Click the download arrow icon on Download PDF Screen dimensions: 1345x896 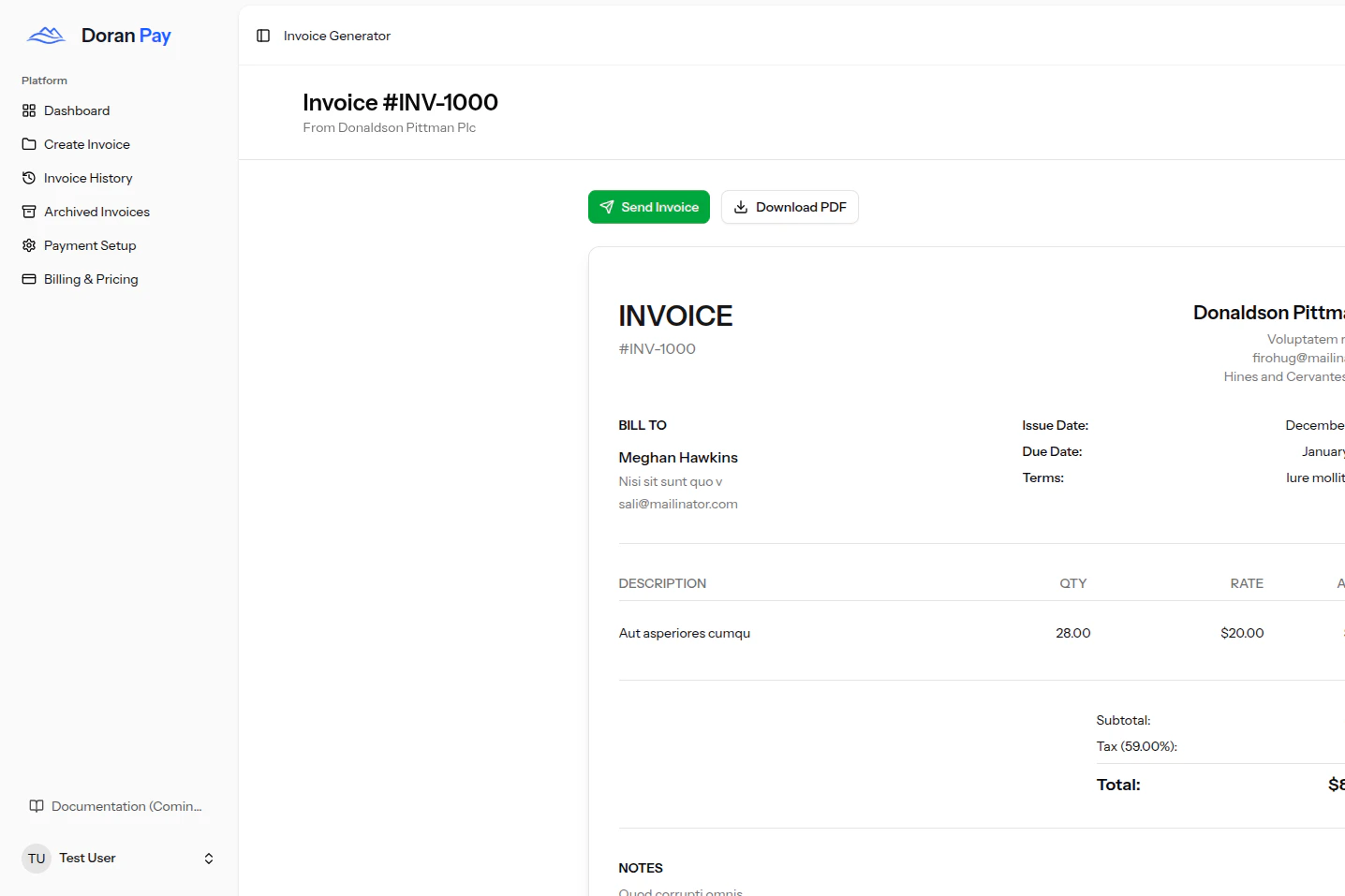(741, 207)
